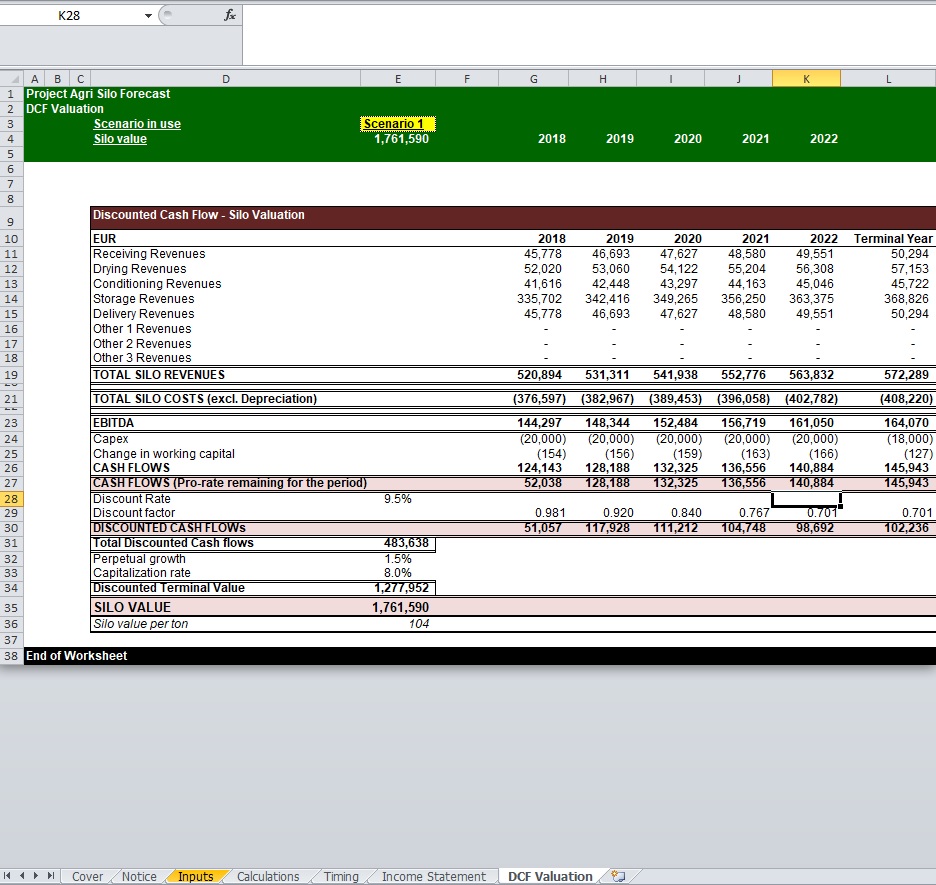The width and height of the screenshot is (936, 885).
Task: Click the 'End of Worksheet' cell
Action: click(76, 656)
